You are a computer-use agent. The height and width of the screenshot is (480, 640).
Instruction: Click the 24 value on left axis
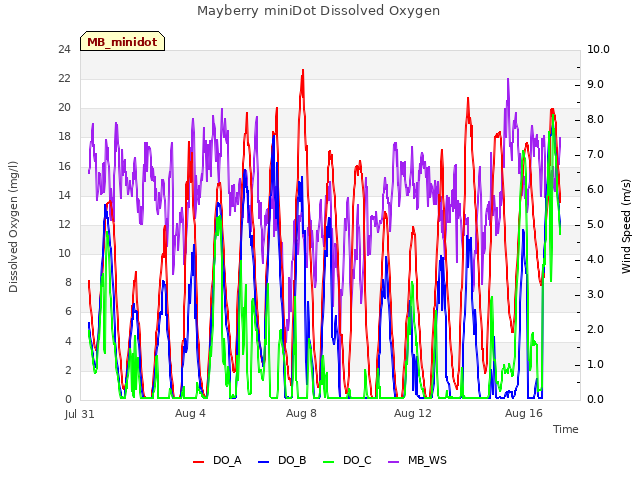(x=64, y=50)
